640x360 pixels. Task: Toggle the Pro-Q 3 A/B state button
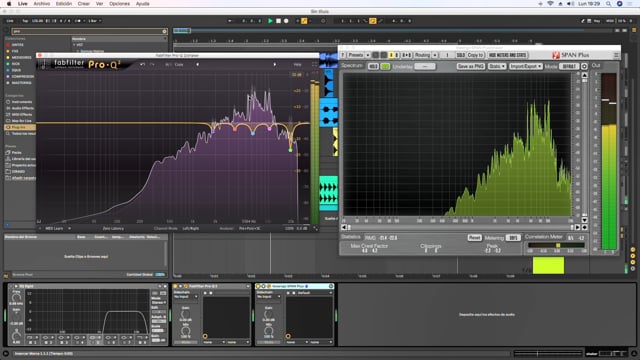[x=168, y=64]
